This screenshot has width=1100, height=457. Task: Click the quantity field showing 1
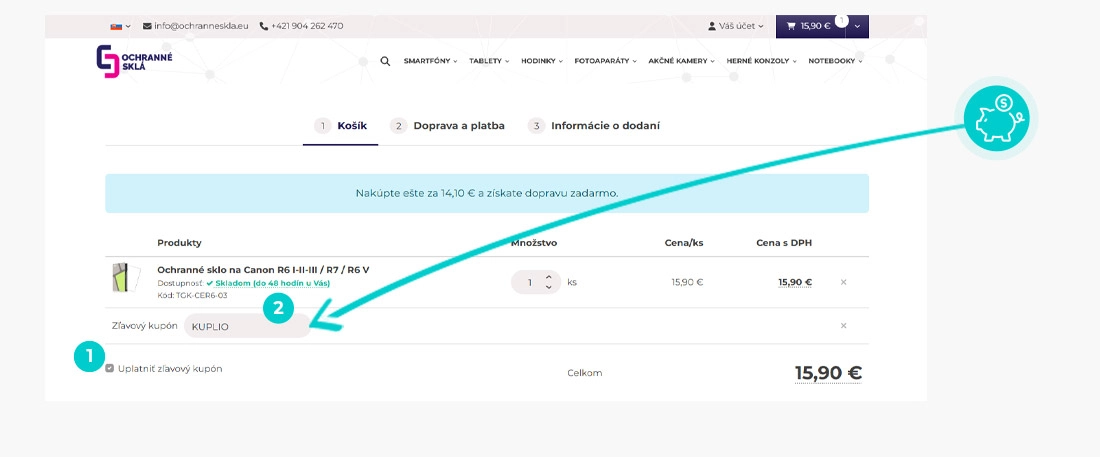pos(530,282)
